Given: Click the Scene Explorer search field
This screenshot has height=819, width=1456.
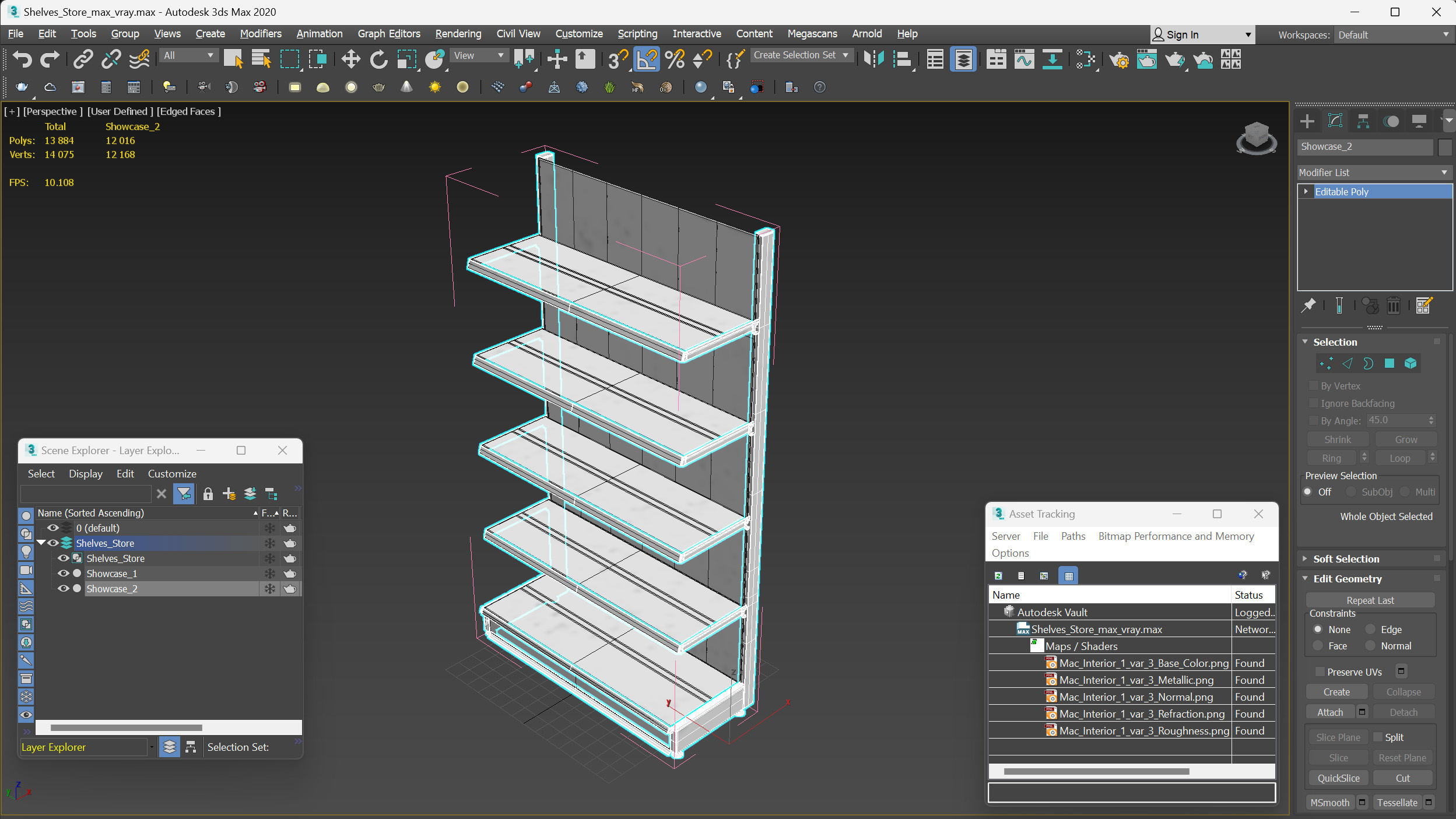Looking at the screenshot, I should coord(86,494).
